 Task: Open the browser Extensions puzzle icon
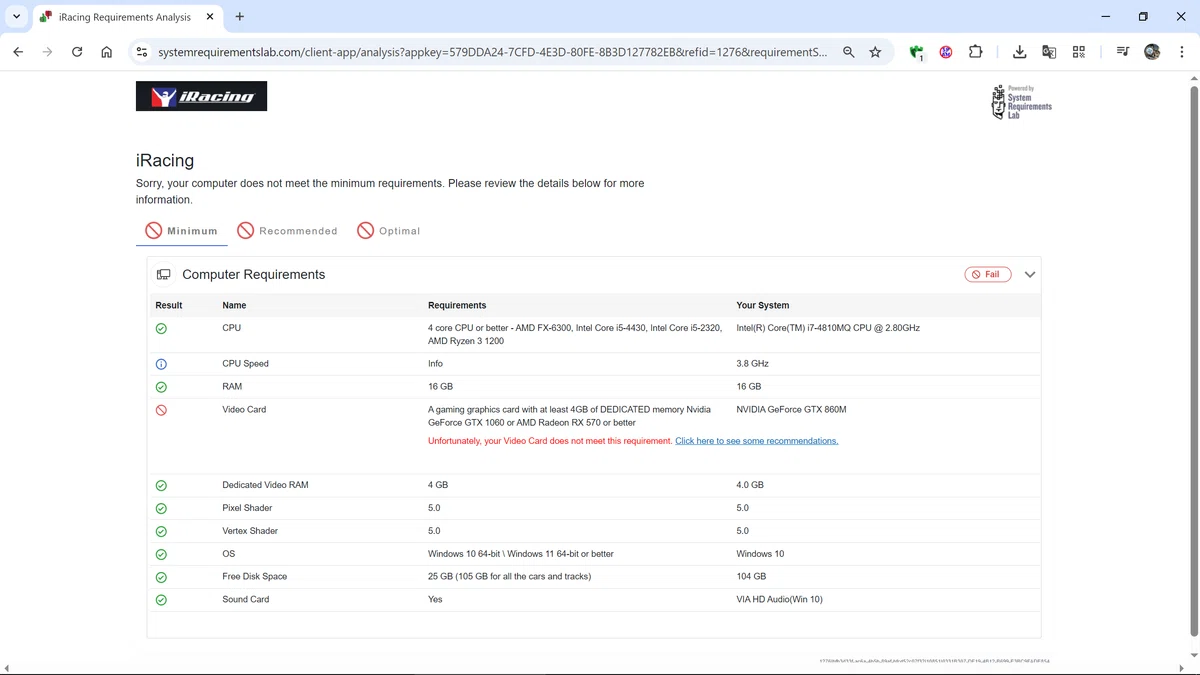[x=976, y=52]
